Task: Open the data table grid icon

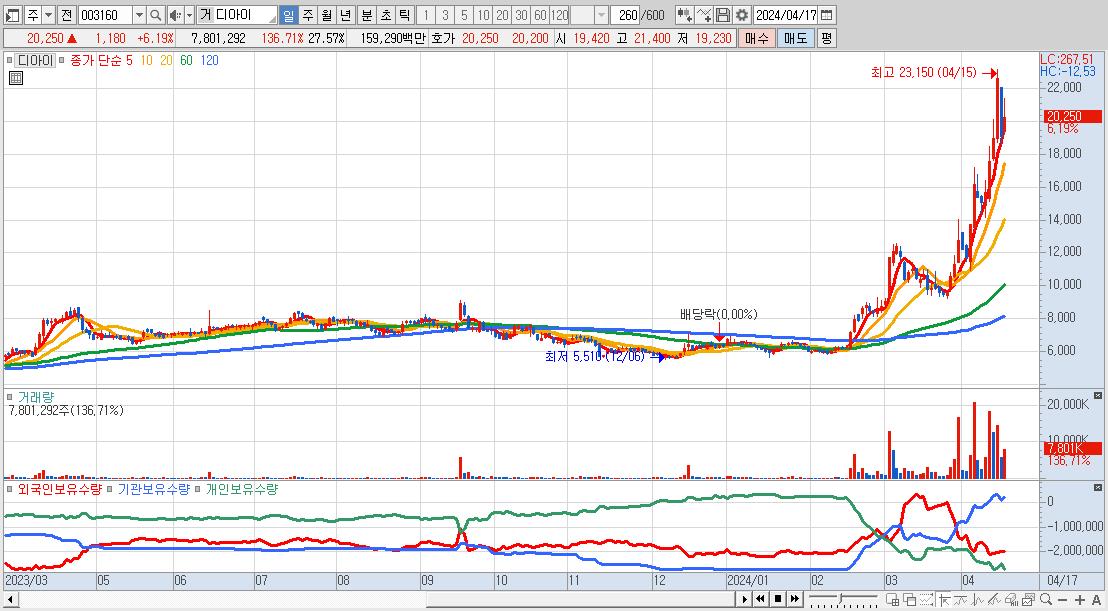Action: [16, 78]
